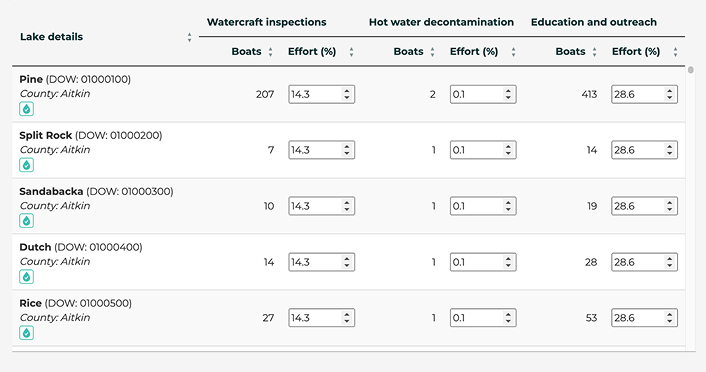Focus Rice education and outreach effort field
This screenshot has height=372, width=706.
pyautogui.click(x=644, y=318)
